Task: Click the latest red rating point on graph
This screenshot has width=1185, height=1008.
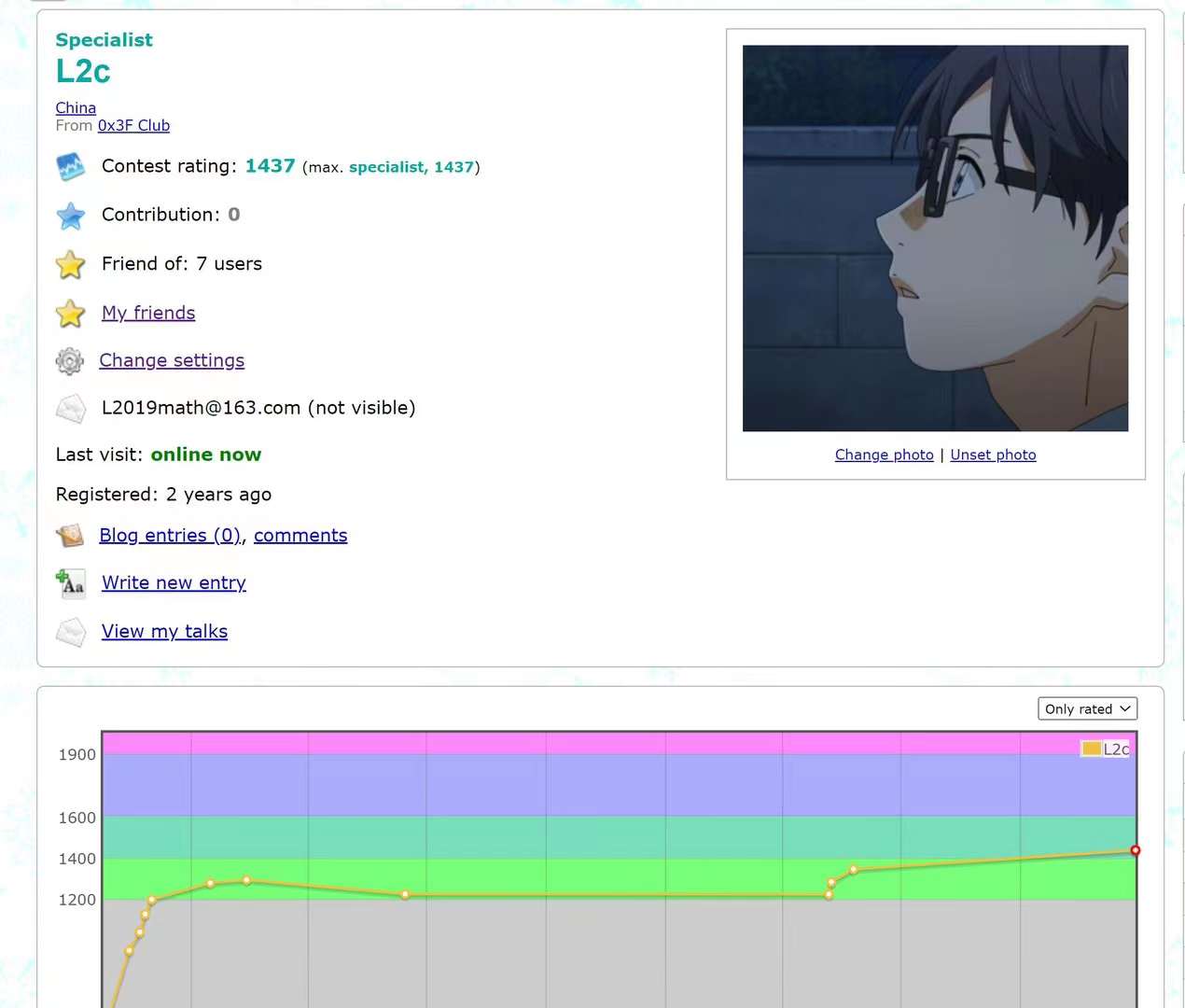Action: tap(1136, 850)
